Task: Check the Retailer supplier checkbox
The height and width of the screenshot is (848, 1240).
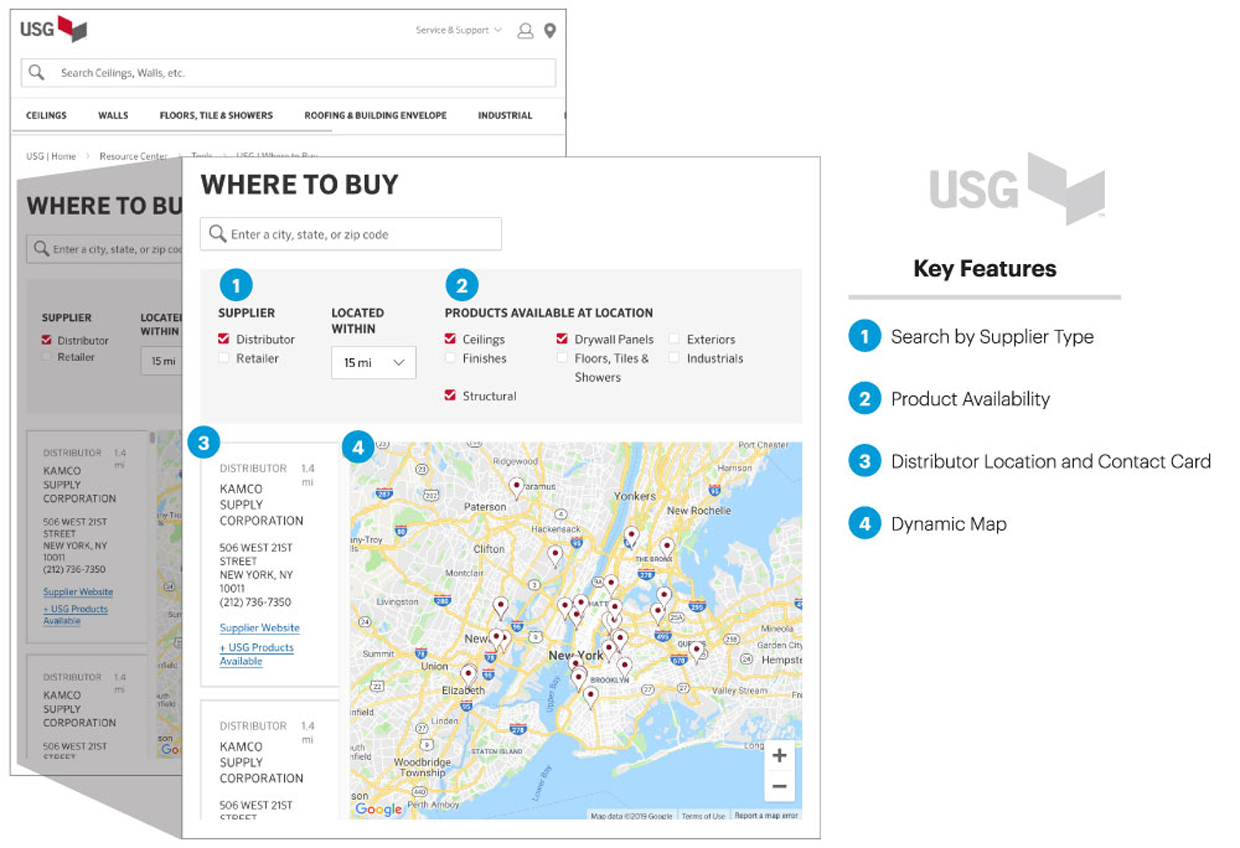Action: 224,356
